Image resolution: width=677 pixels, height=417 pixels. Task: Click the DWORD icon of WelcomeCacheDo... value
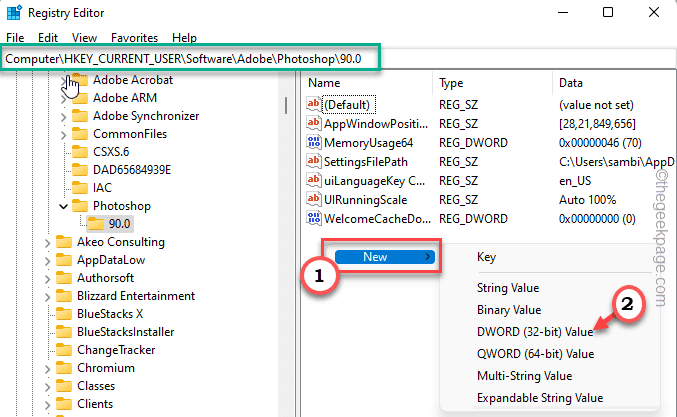[314, 218]
